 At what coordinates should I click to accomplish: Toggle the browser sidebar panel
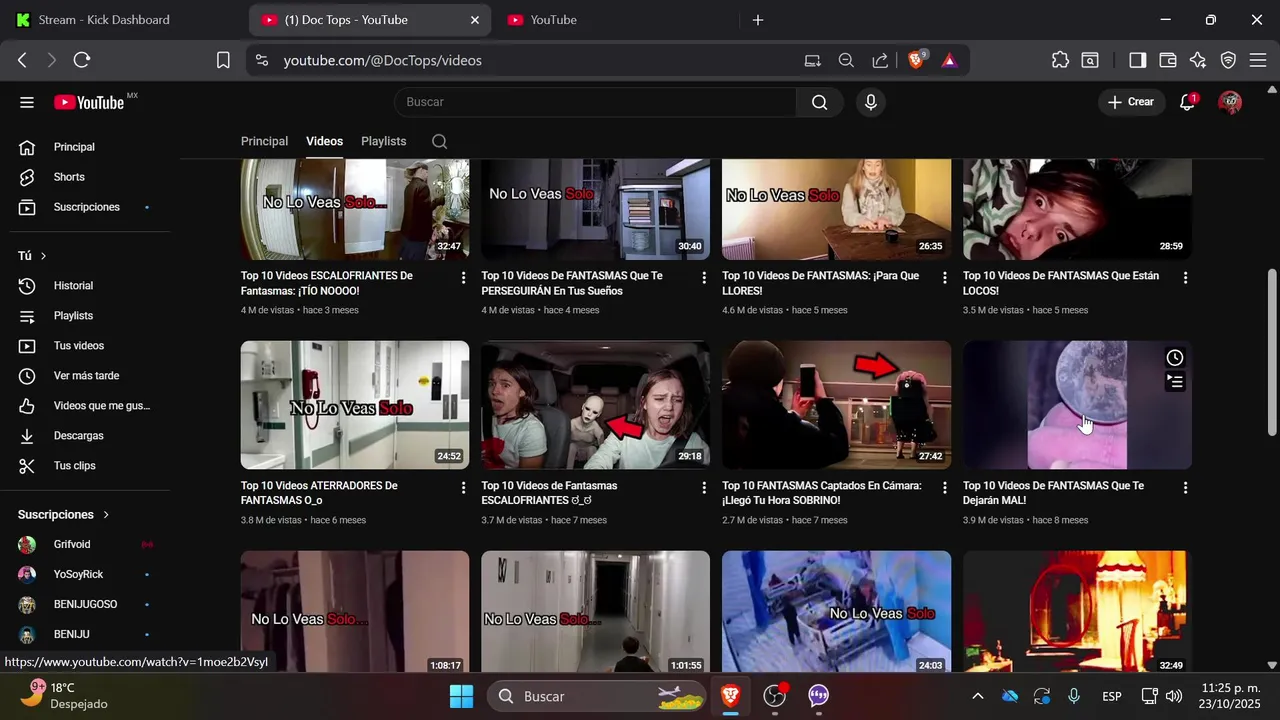tap(1137, 60)
